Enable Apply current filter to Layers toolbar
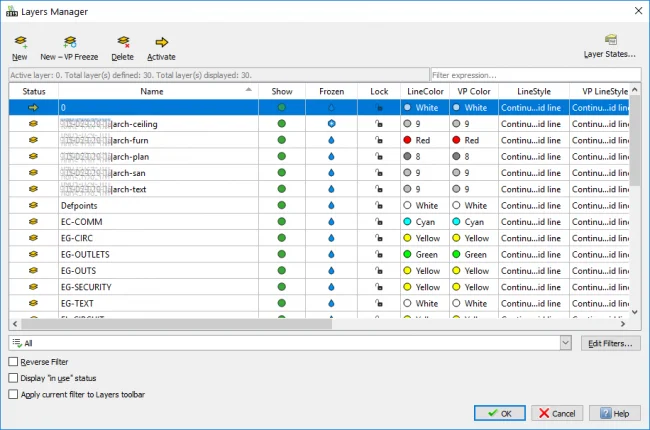This screenshot has width=650, height=430. 13,395
